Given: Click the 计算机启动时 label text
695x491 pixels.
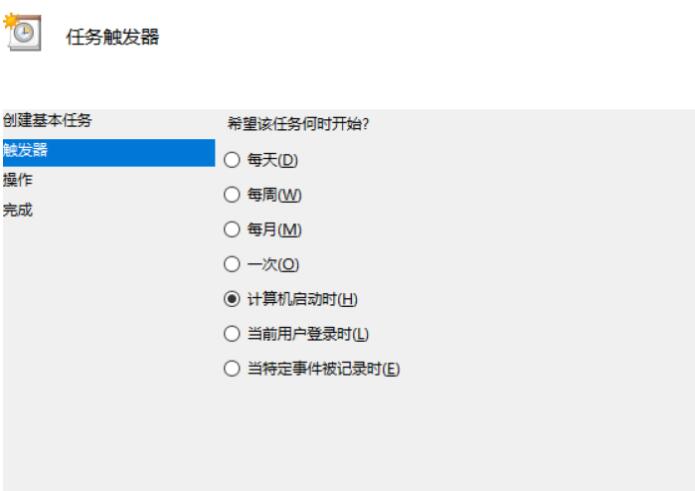Looking at the screenshot, I should click(x=292, y=299).
